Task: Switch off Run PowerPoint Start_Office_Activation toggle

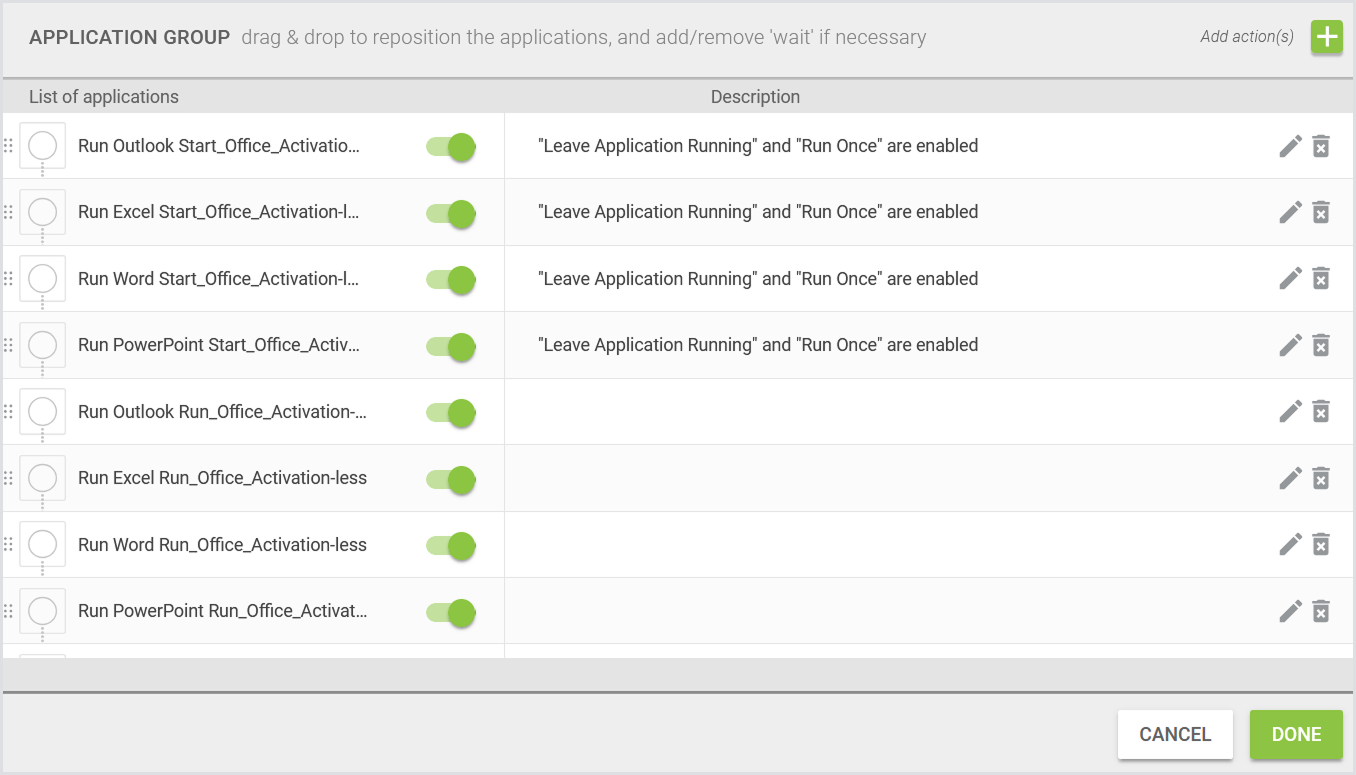Action: click(451, 346)
